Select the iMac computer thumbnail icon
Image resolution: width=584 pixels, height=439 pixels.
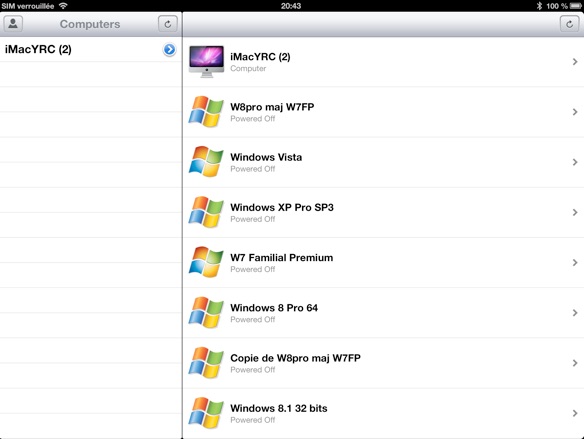[x=206, y=61]
